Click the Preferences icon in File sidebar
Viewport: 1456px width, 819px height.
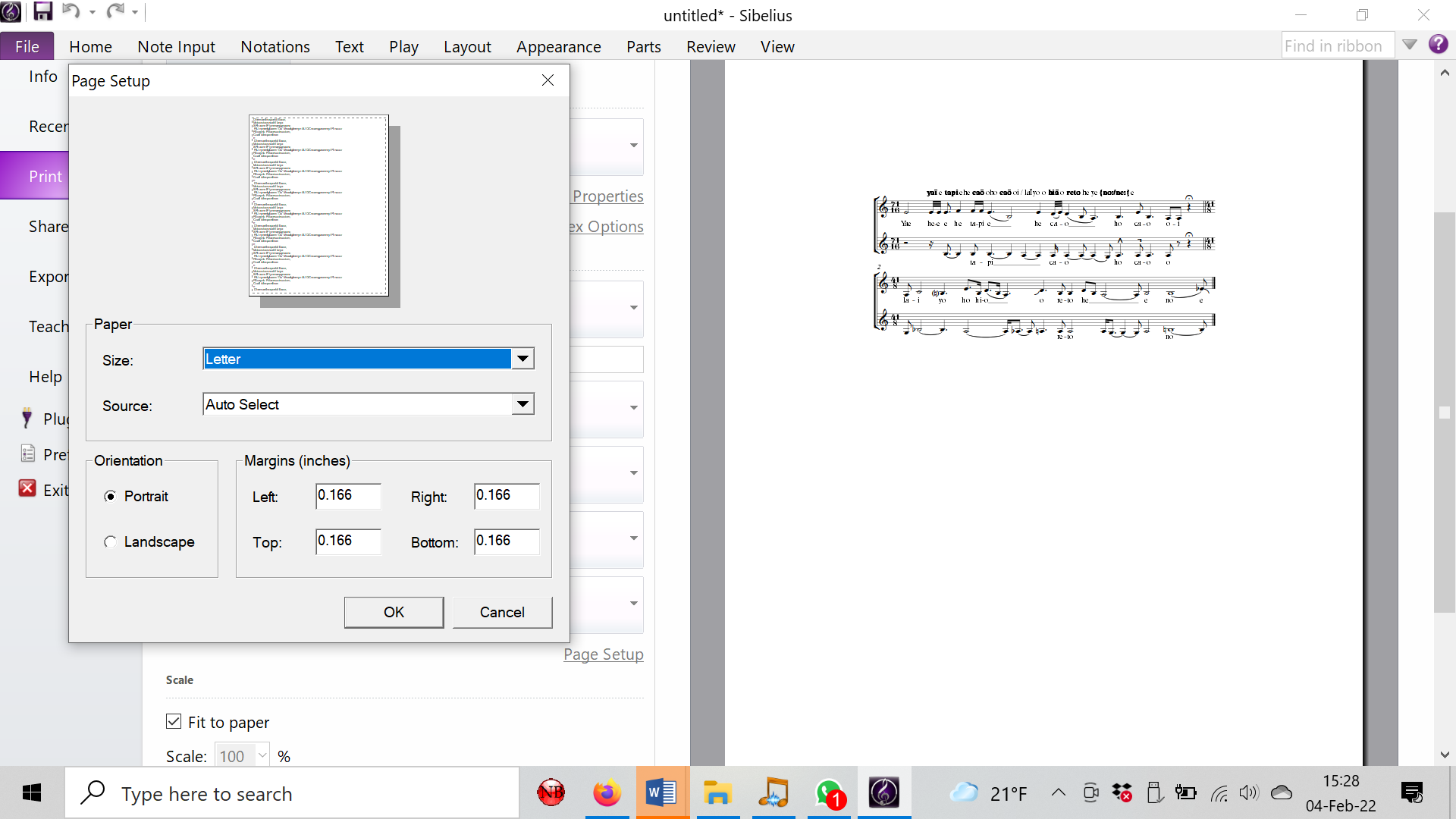click(x=28, y=453)
